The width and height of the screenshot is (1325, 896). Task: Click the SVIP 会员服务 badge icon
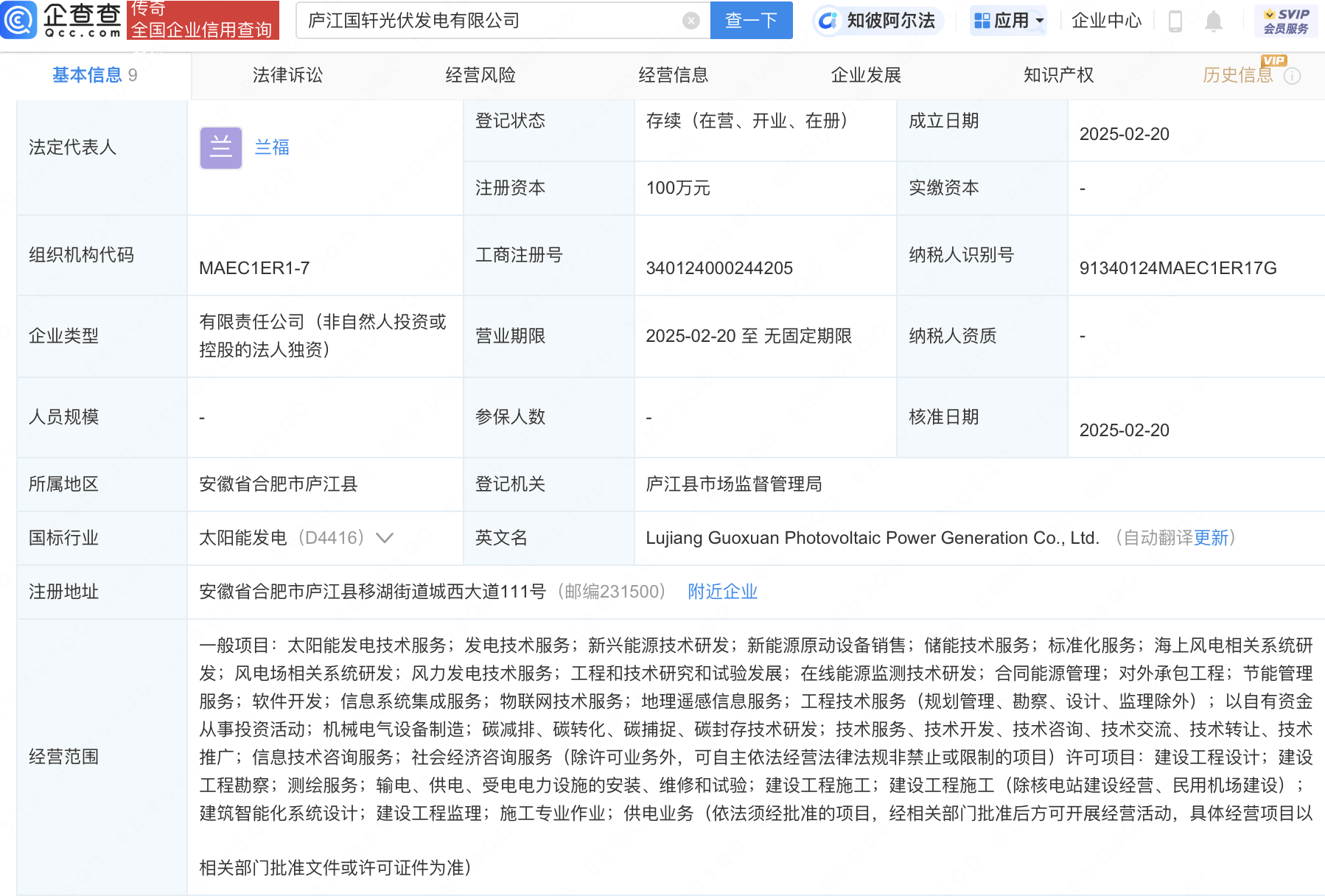(1285, 20)
